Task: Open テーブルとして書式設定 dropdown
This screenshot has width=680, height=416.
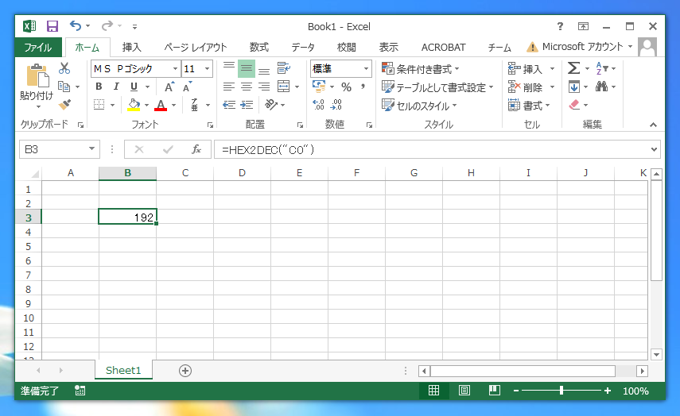Action: (438, 87)
